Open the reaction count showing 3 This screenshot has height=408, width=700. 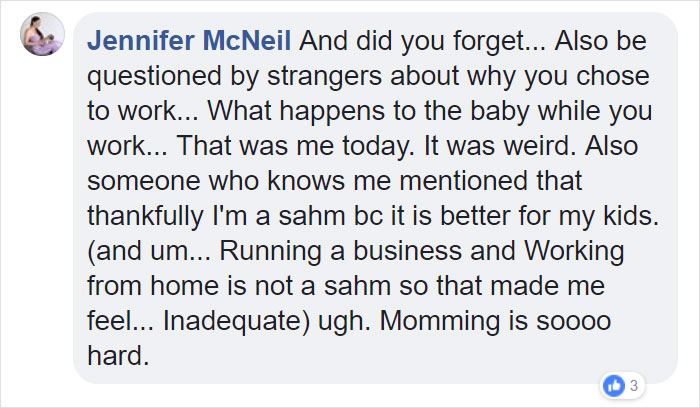click(x=633, y=384)
